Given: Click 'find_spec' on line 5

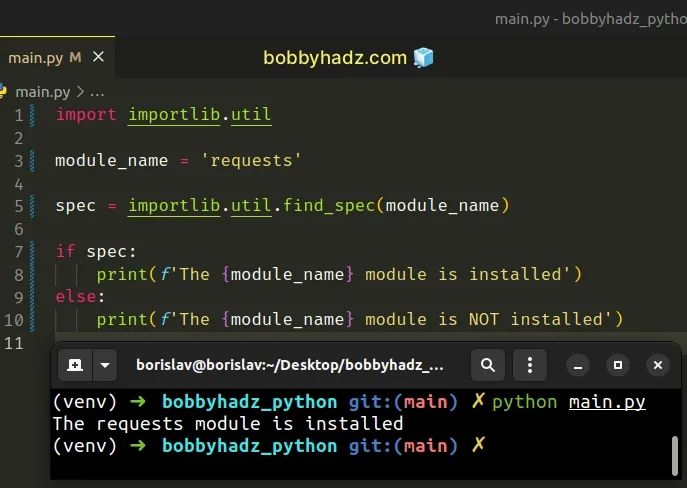Looking at the screenshot, I should click(329, 205).
